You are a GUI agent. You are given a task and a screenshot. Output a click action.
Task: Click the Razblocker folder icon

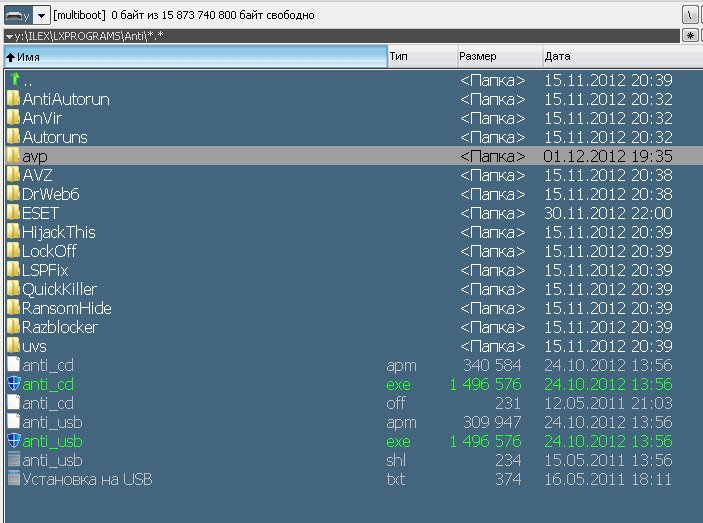pos(13,327)
